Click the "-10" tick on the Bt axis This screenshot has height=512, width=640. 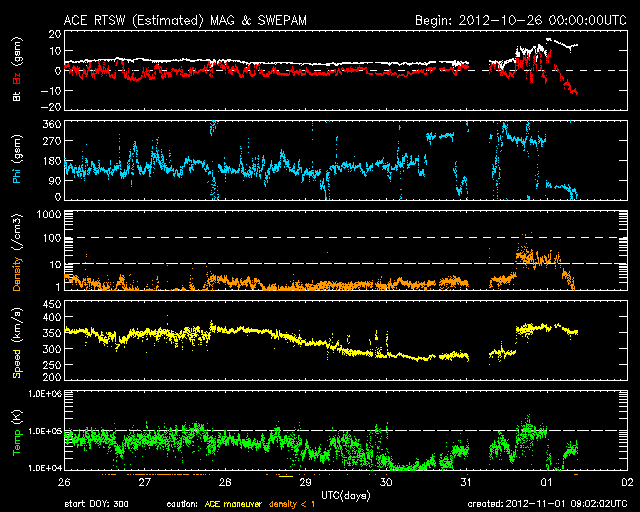click(x=51, y=90)
